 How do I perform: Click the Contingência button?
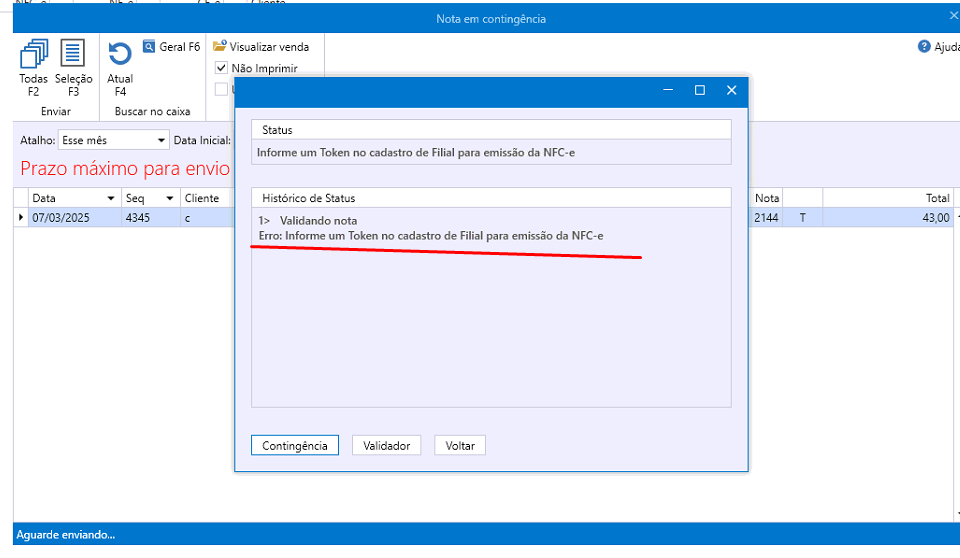pyautogui.click(x=295, y=446)
